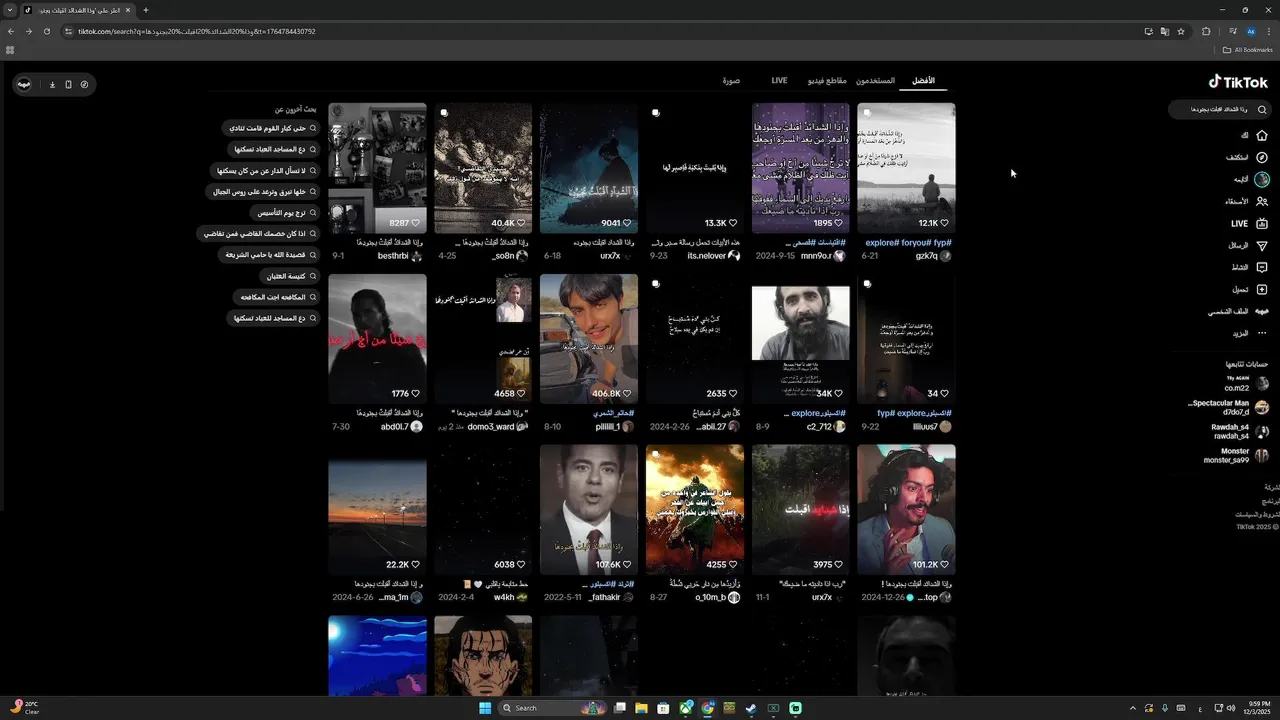1280x720 pixels.
Task: Open video thumbnail with 12.1K likes
Action: (906, 168)
